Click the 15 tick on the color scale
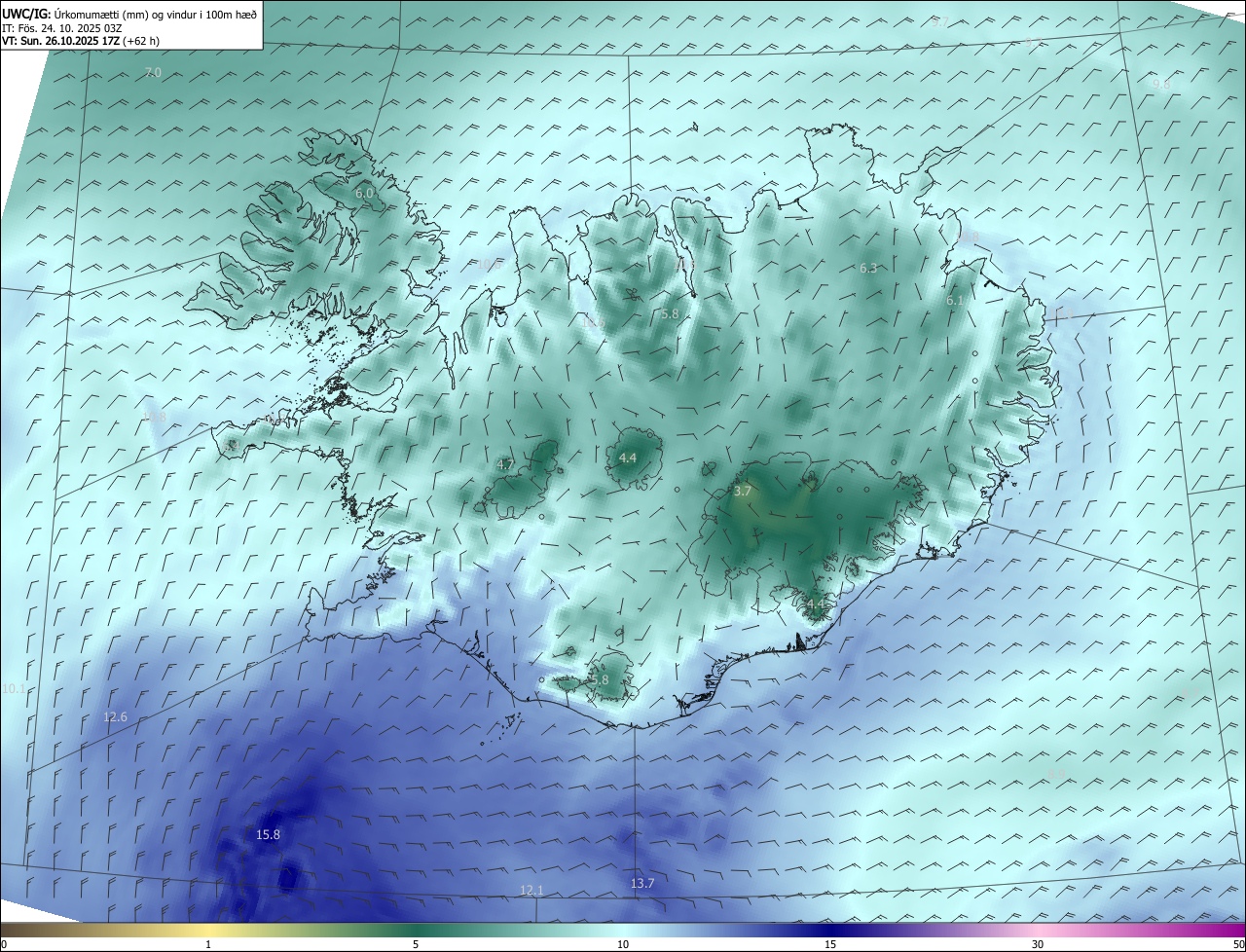Screen dimensions: 1246x952 click(830, 944)
